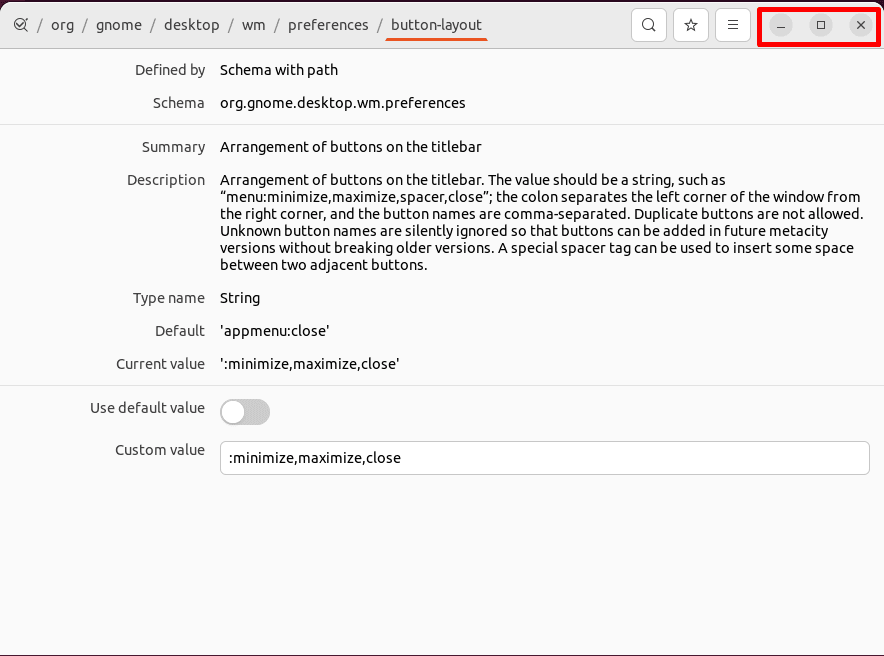Click inside the Custom value text field
The image size is (884, 656).
[x=545, y=457]
